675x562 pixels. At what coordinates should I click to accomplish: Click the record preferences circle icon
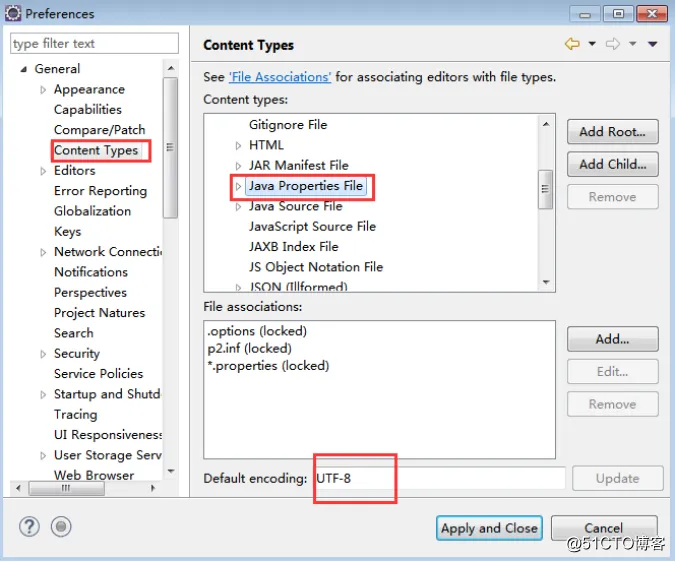point(61,527)
